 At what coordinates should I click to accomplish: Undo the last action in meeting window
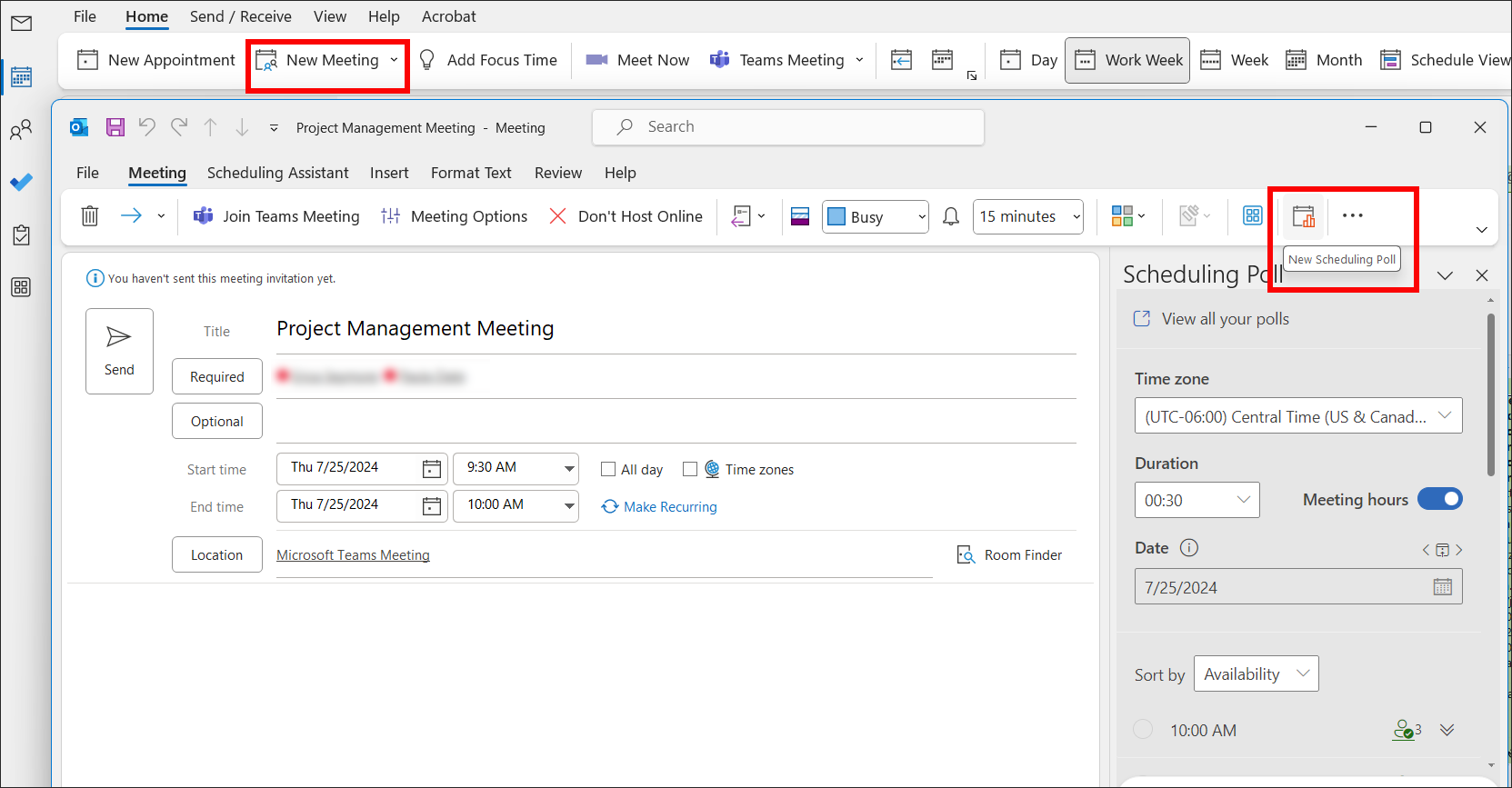pyautogui.click(x=147, y=127)
